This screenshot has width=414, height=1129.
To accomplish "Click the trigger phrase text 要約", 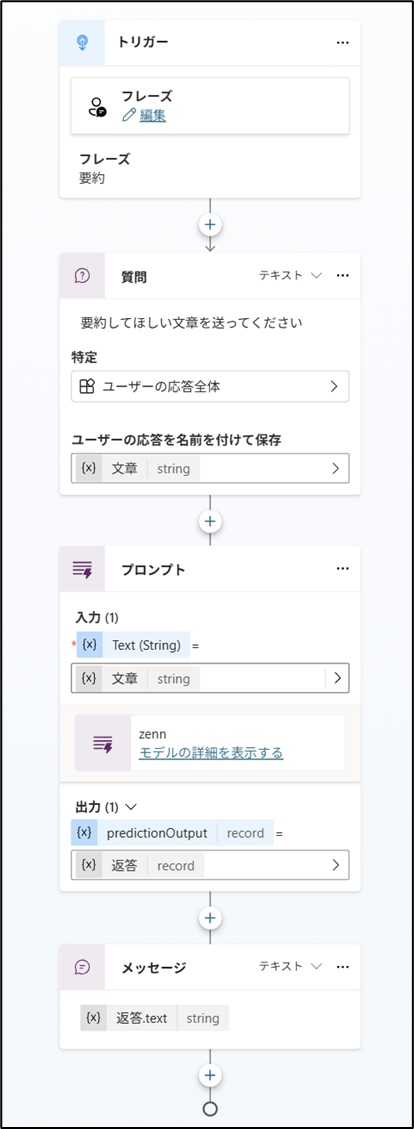I will (92, 178).
